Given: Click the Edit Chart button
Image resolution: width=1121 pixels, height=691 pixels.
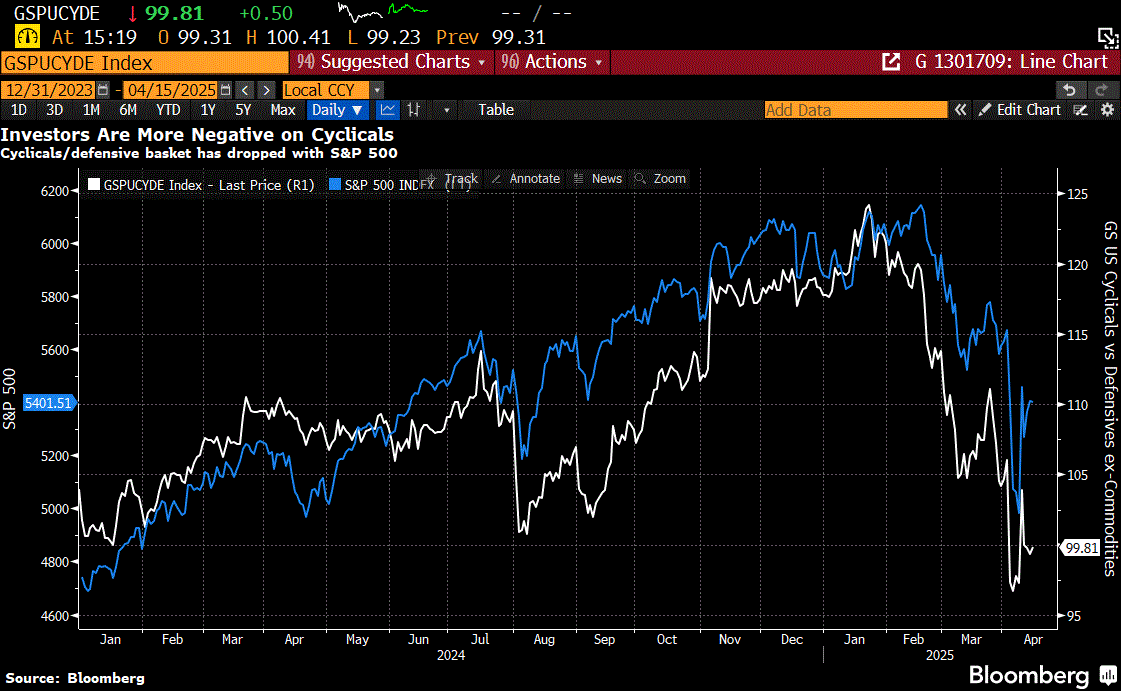Looking at the screenshot, I should pyautogui.click(x=1019, y=110).
